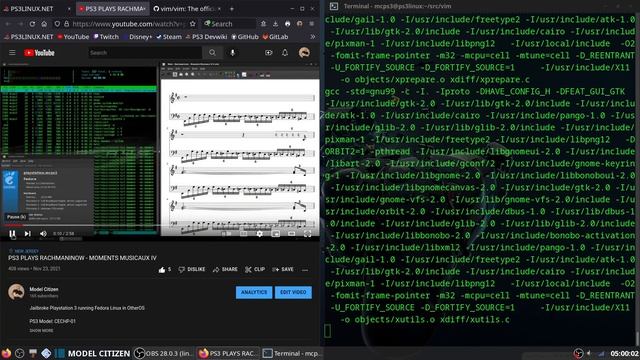Switch to the vim/vim GitHub tab
Screen dimensions: 640x360
point(187,9)
